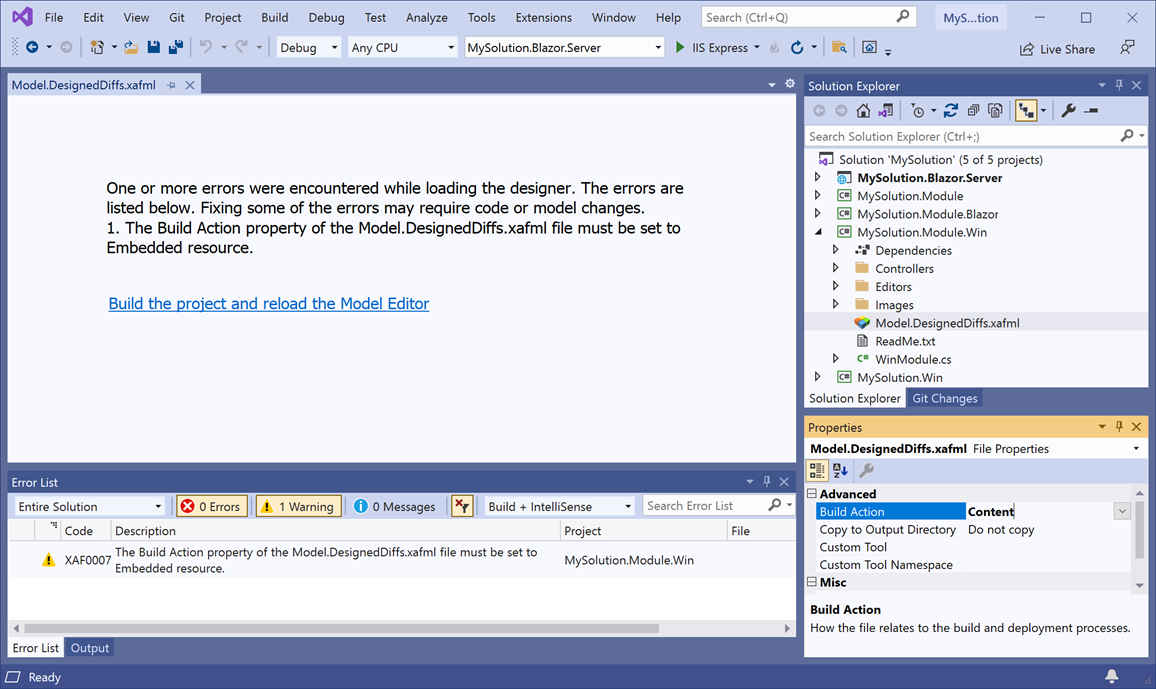Click the Navigate Backward arrow in the main toolbar

coord(32,47)
